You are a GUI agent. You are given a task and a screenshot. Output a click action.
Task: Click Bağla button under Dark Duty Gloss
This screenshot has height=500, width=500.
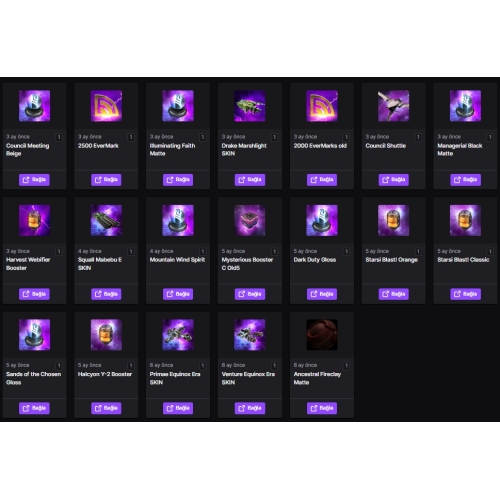tap(322, 294)
